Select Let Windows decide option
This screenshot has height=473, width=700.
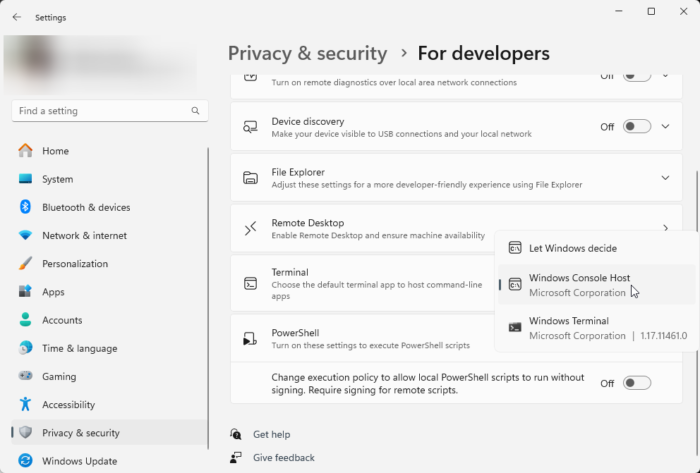pyautogui.click(x=572, y=248)
